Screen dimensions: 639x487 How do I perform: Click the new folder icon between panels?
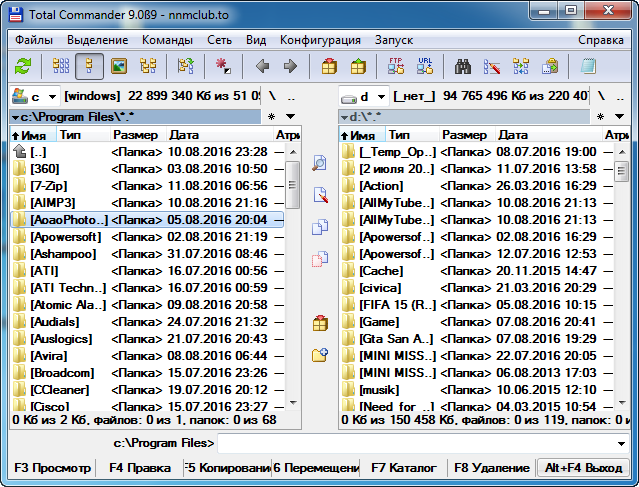pyautogui.click(x=320, y=355)
